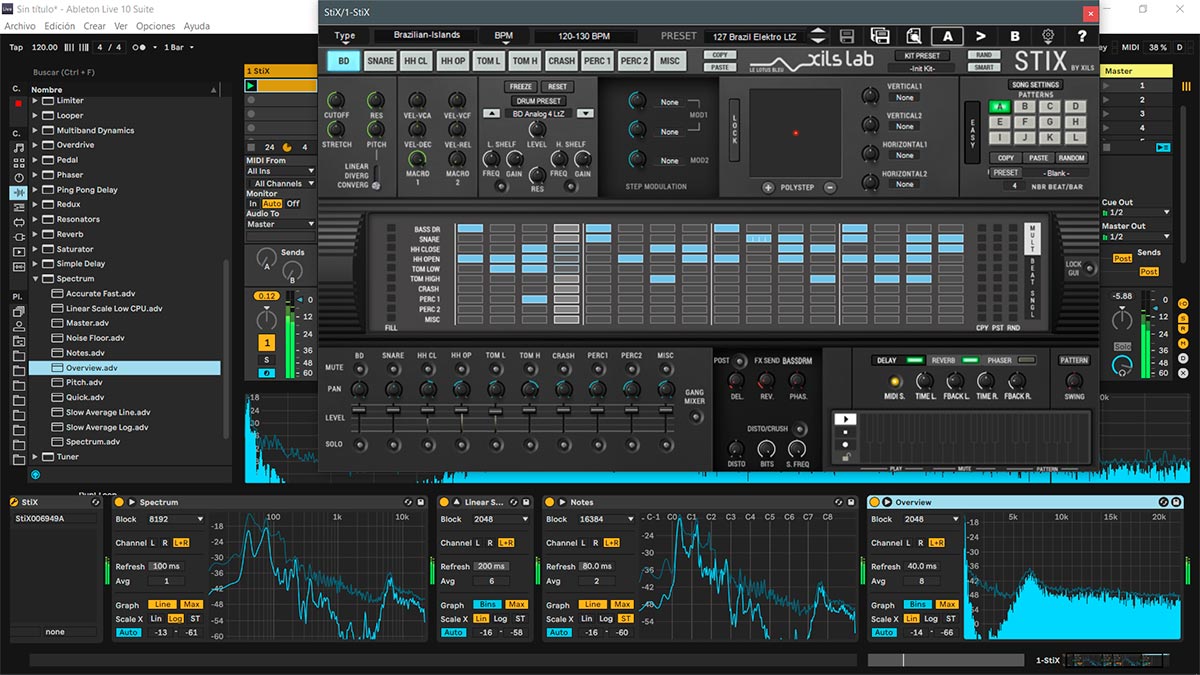Select pattern B button
This screenshot has width=1200, height=675.
coord(1024,107)
